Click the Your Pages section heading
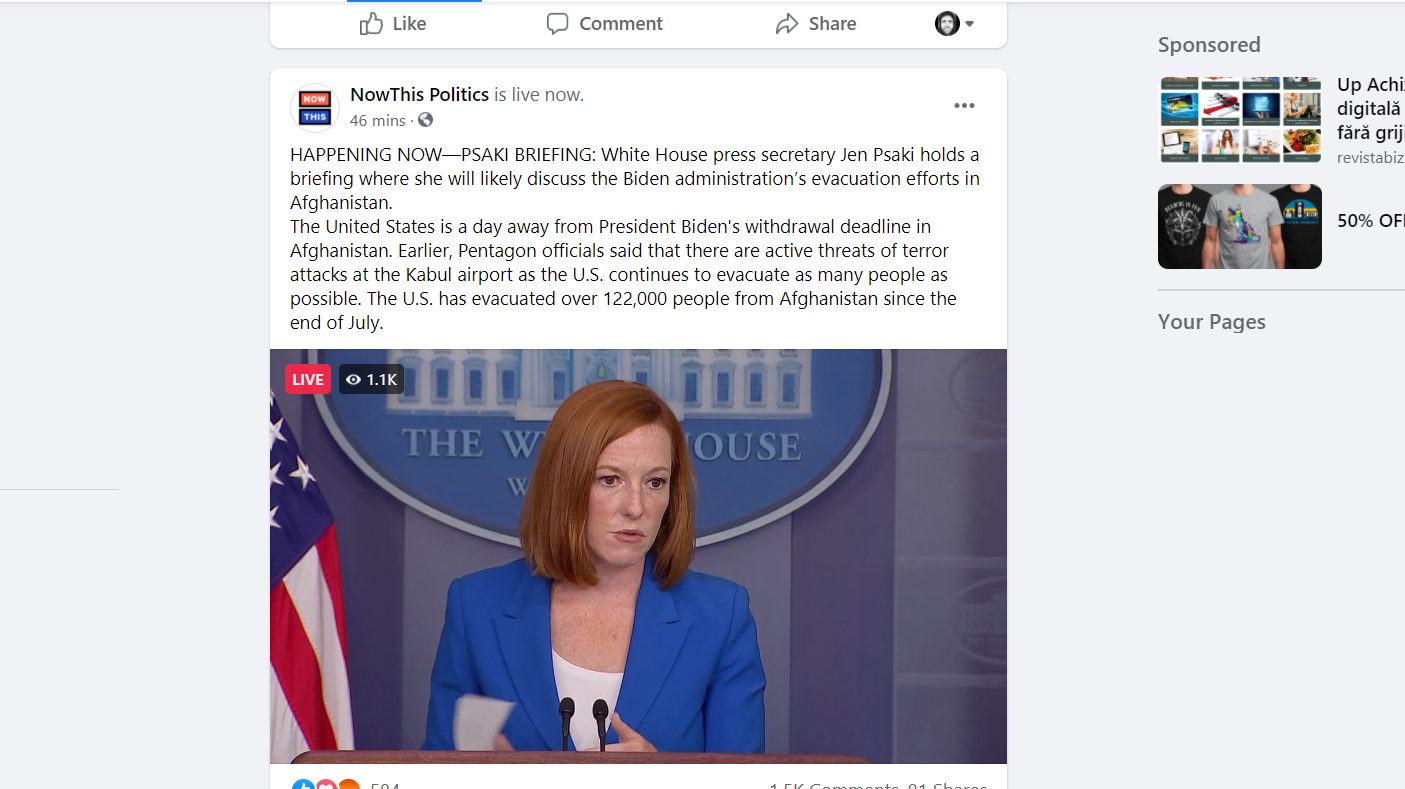1405x789 pixels. [1212, 322]
